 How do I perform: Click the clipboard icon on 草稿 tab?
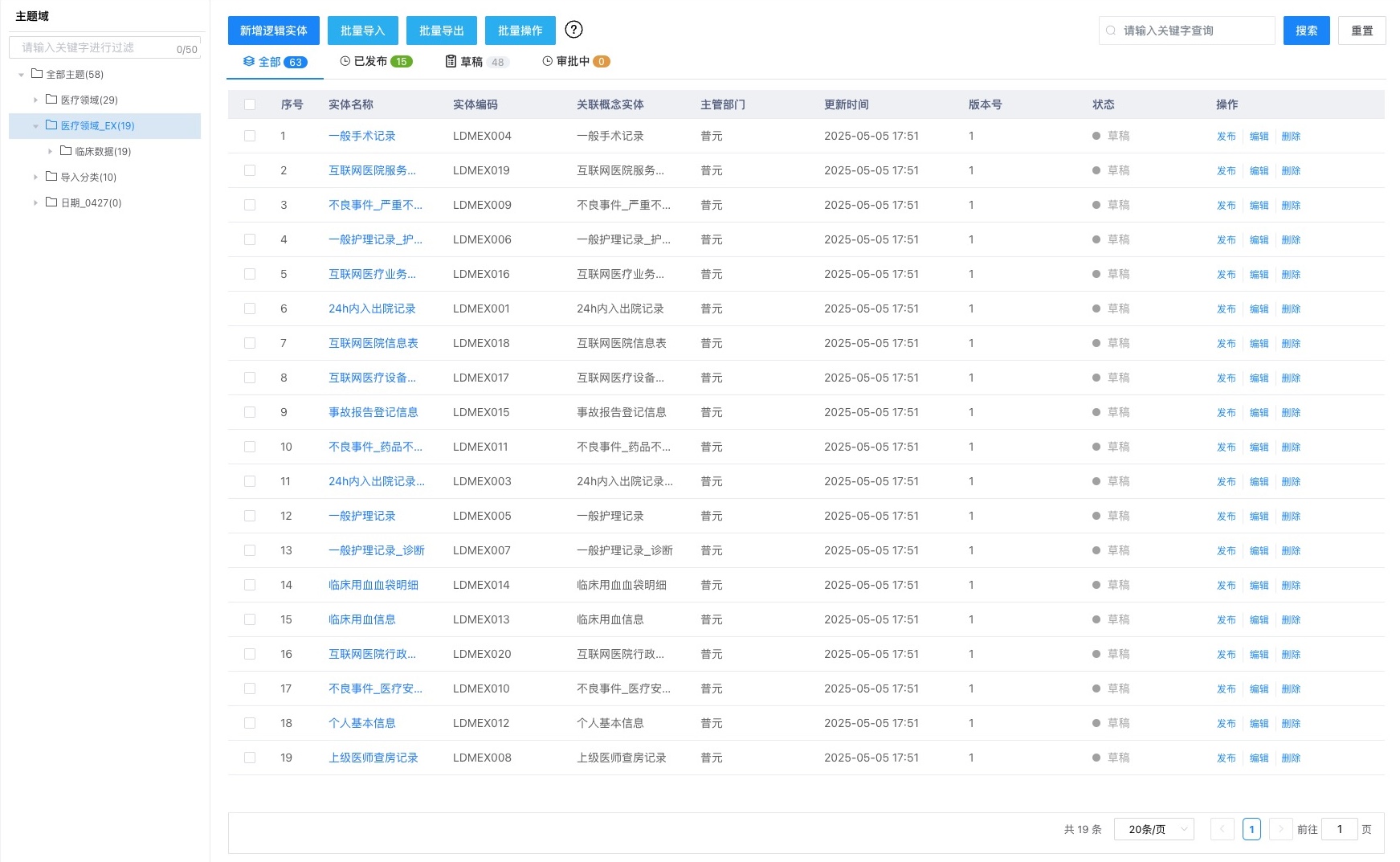coord(451,61)
